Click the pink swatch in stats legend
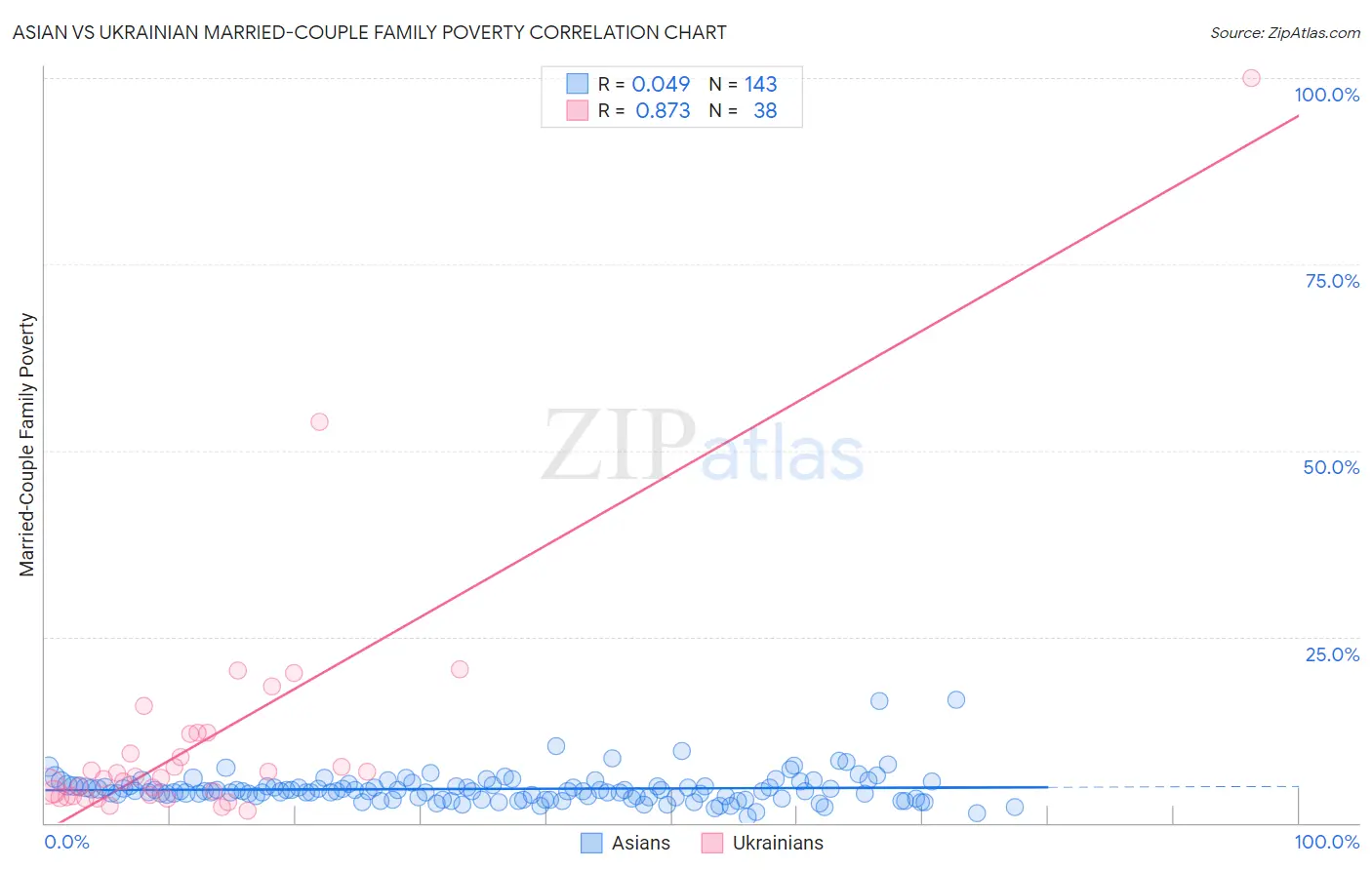The image size is (1372, 870). click(x=578, y=110)
